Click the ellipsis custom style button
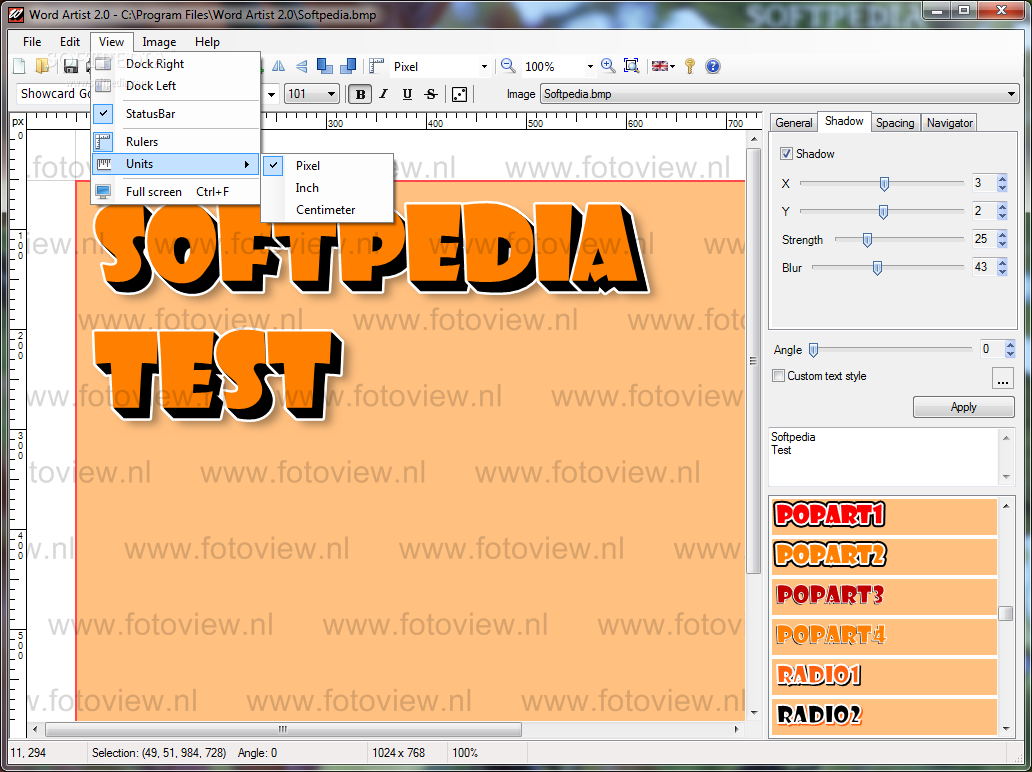The image size is (1032, 772). click(x=1002, y=378)
